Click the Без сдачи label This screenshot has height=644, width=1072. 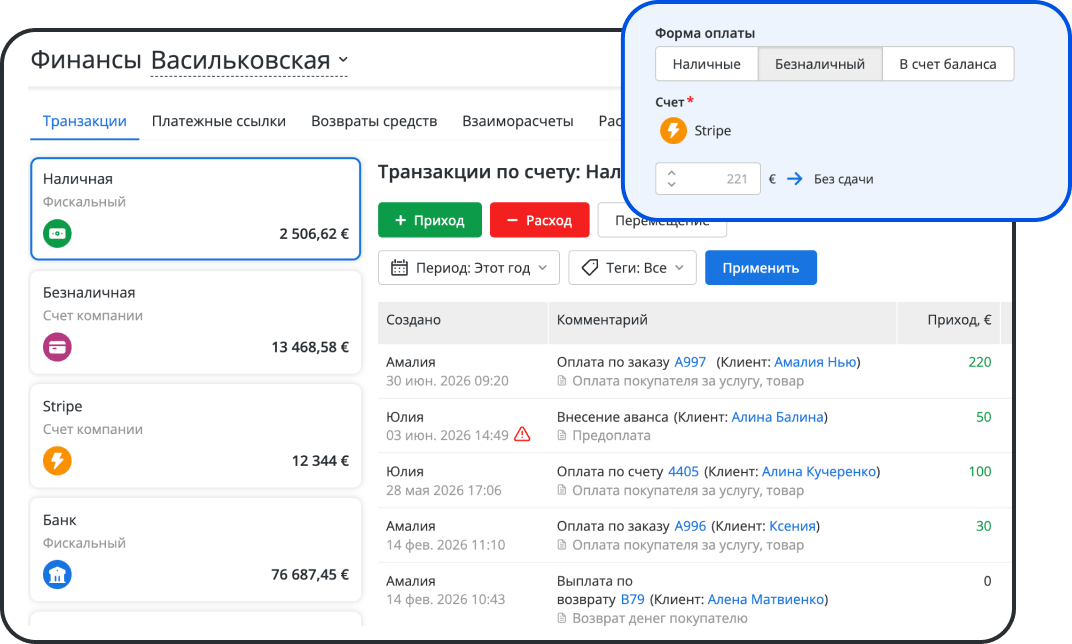click(844, 179)
